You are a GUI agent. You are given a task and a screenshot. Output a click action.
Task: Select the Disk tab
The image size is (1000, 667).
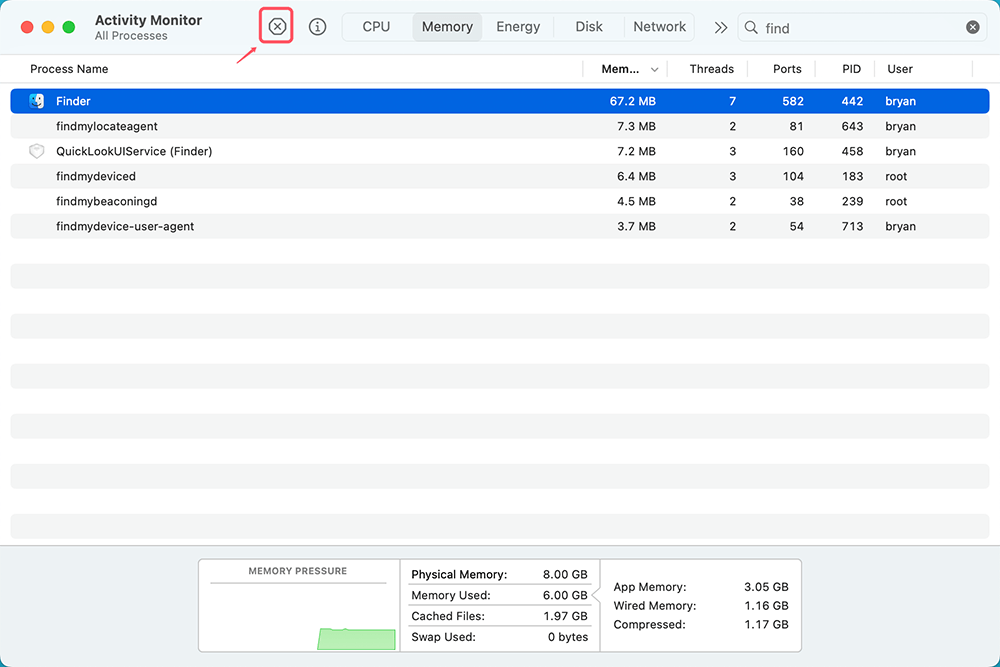589,27
